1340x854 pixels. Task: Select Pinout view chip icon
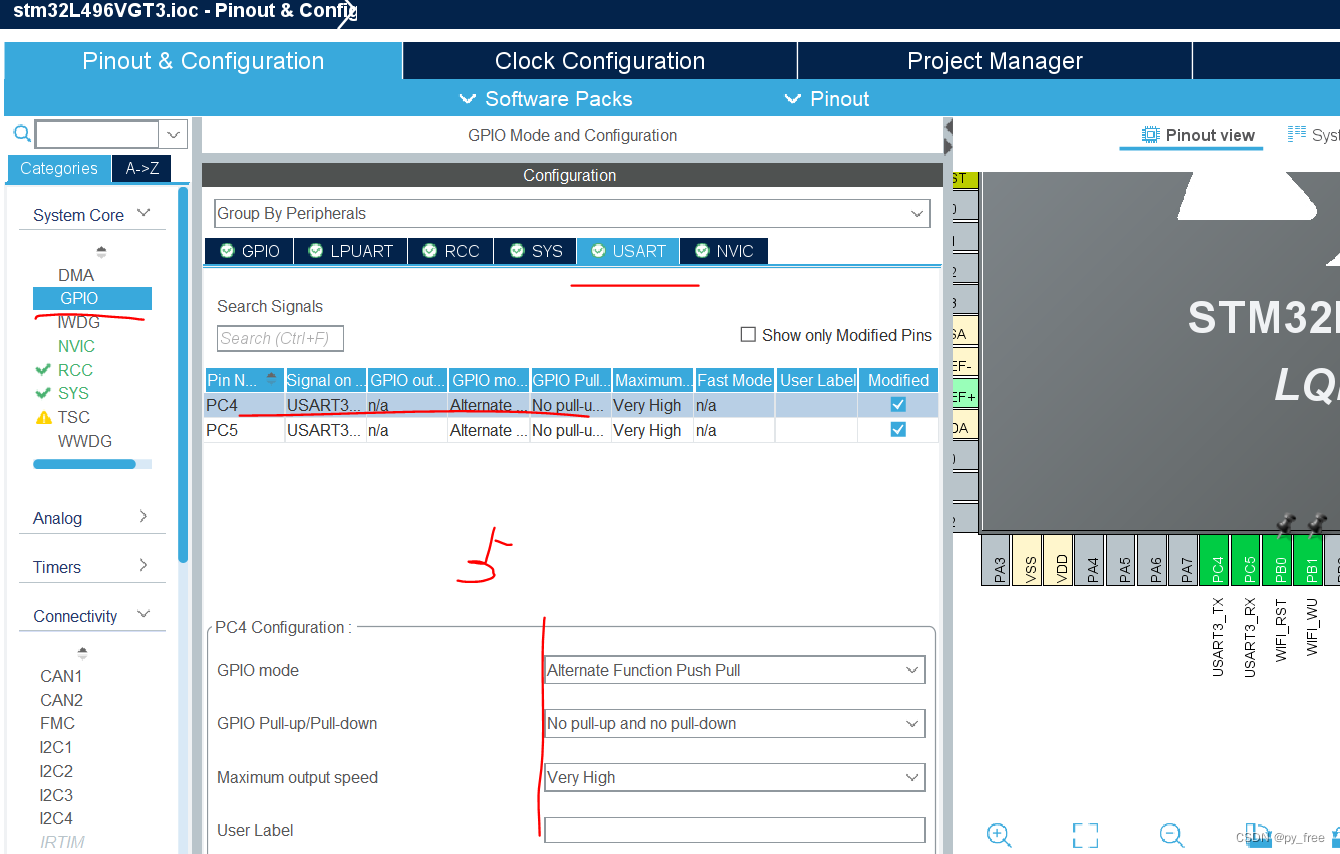coord(1151,135)
